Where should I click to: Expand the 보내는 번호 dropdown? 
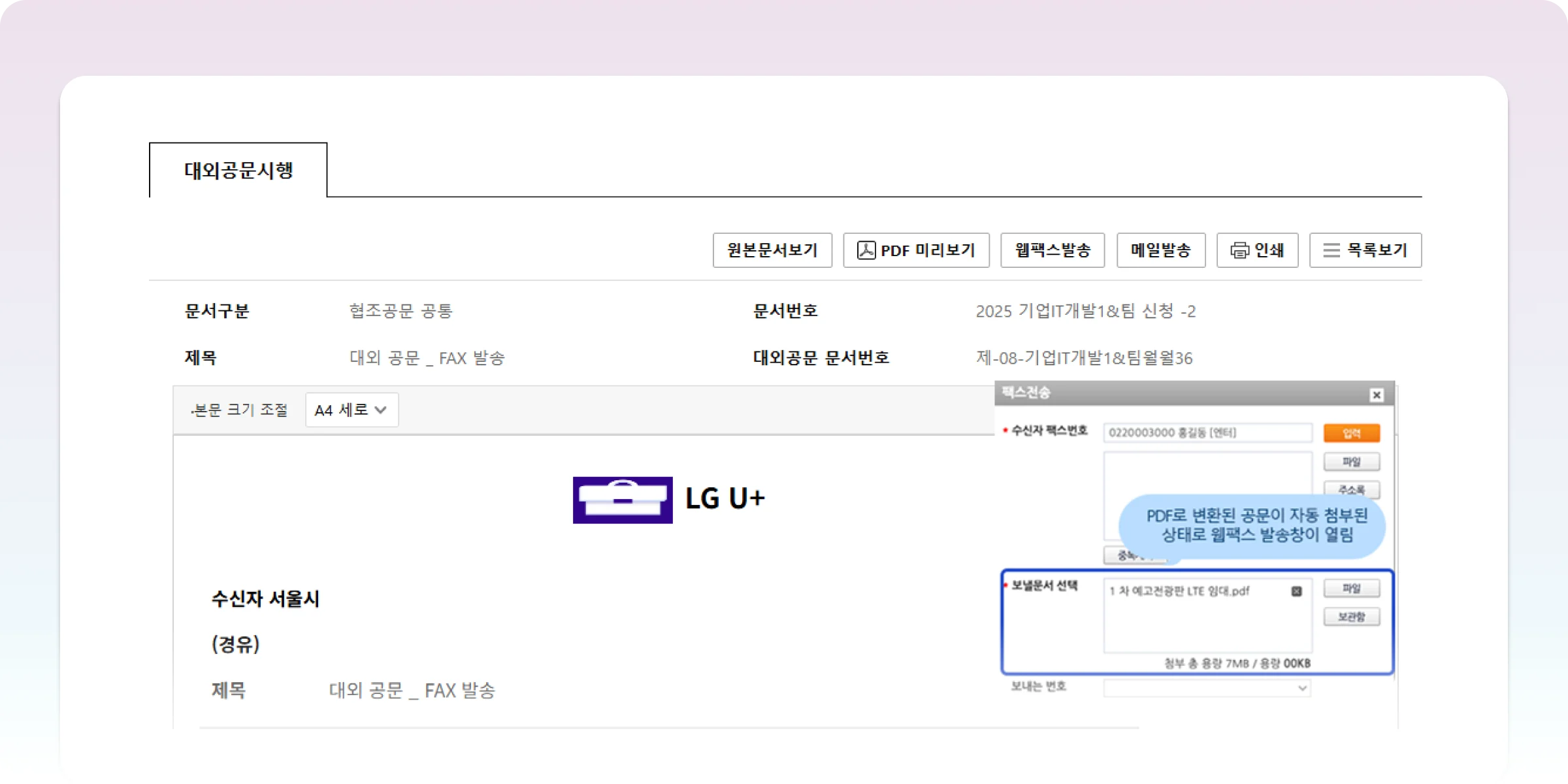pyautogui.click(x=1207, y=688)
